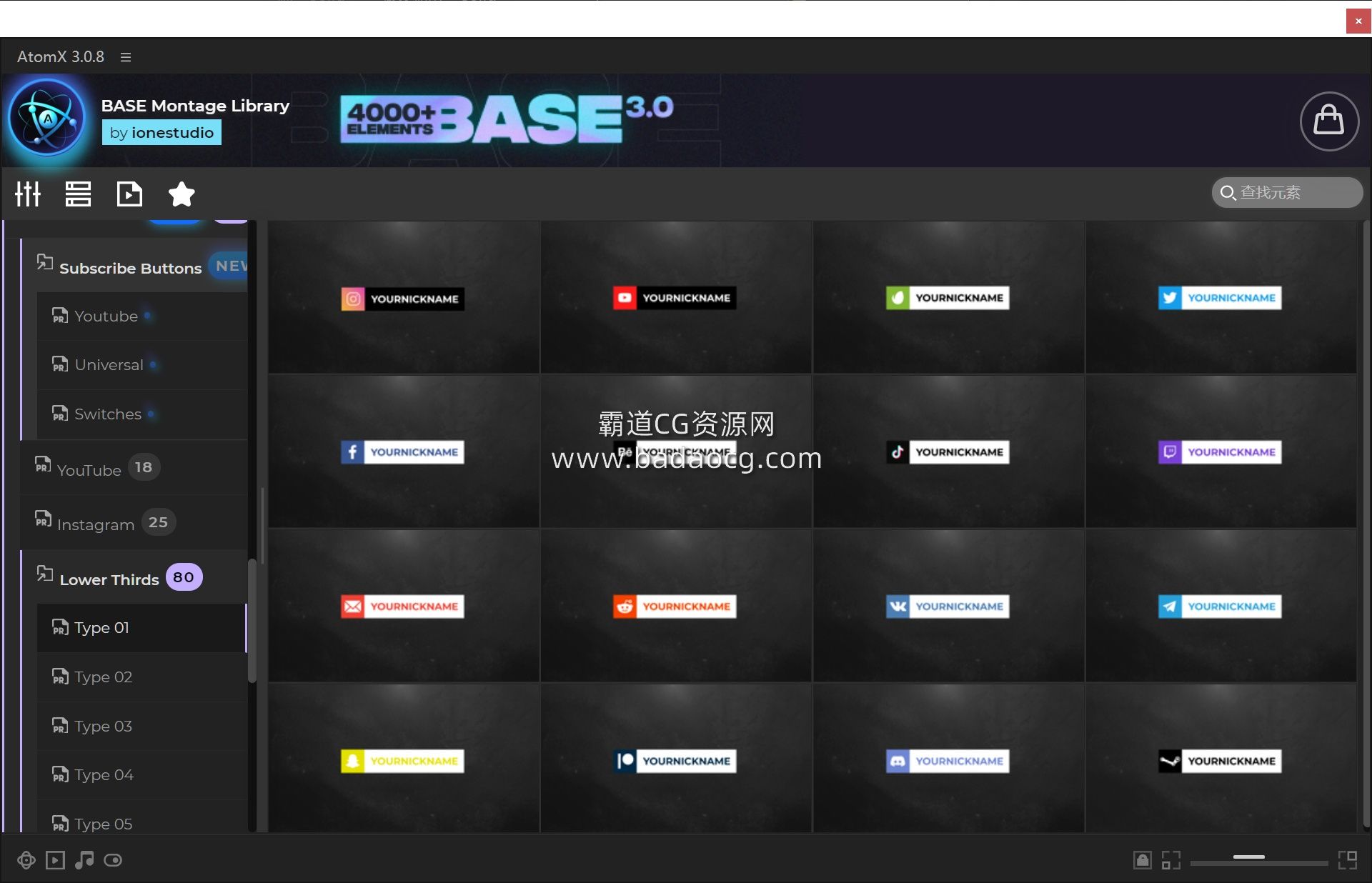1372x883 pixels.
Task: Select the email lower third thumbnail
Action: (403, 606)
